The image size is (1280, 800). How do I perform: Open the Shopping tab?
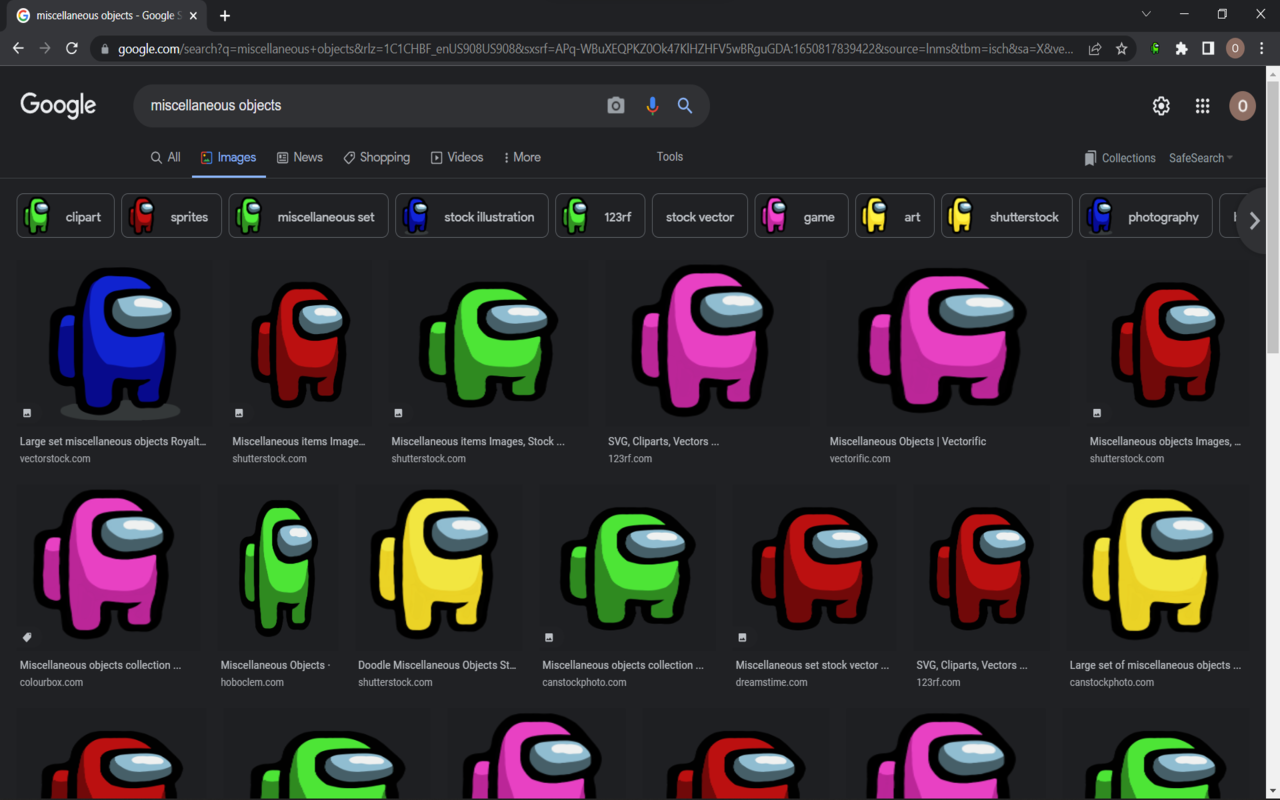pyautogui.click(x=377, y=157)
